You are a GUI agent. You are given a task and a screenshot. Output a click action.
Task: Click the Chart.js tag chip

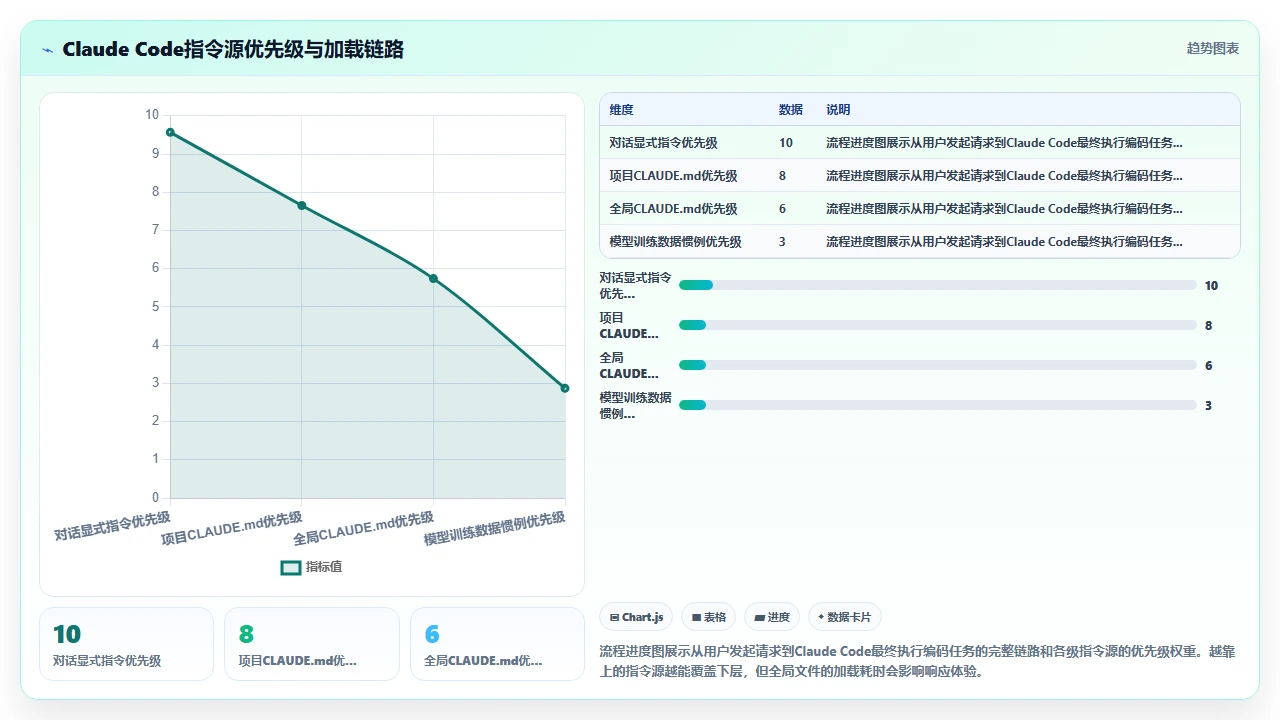coord(637,617)
